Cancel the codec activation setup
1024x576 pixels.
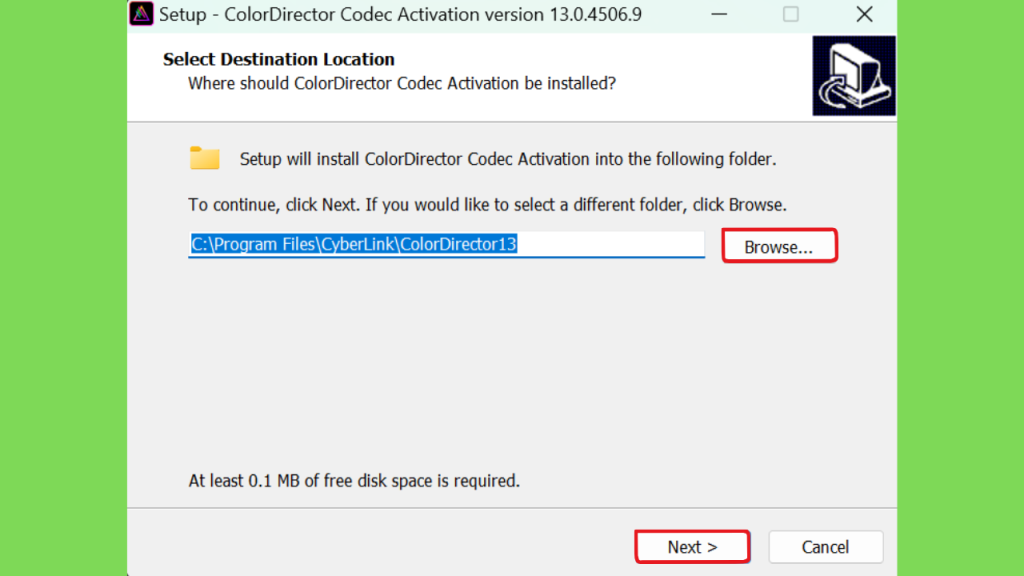coord(825,547)
